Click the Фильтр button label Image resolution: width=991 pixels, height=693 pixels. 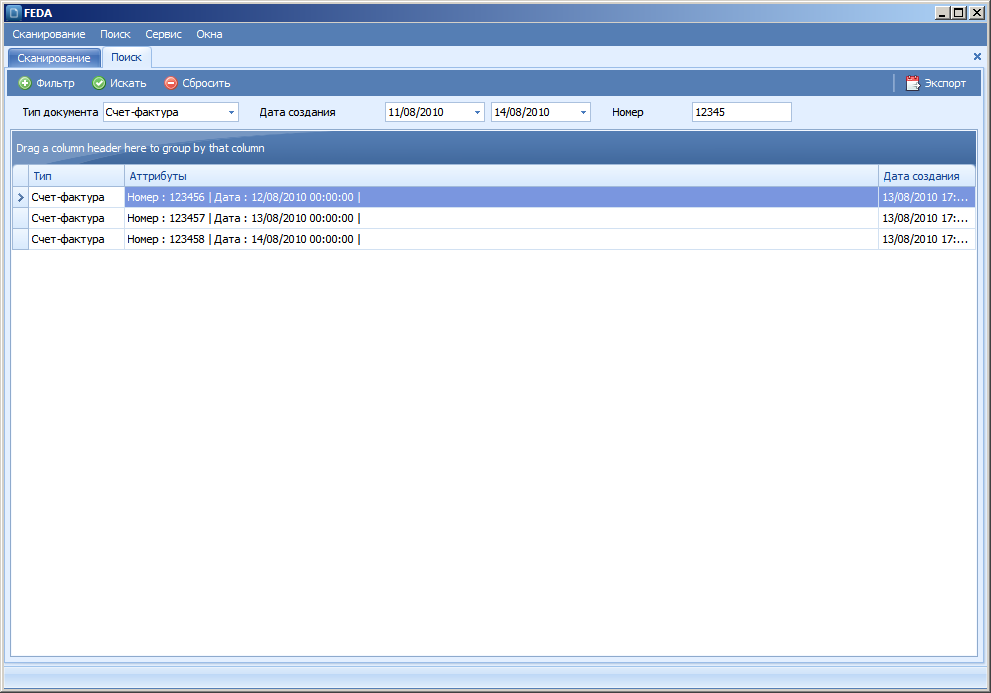[55, 83]
